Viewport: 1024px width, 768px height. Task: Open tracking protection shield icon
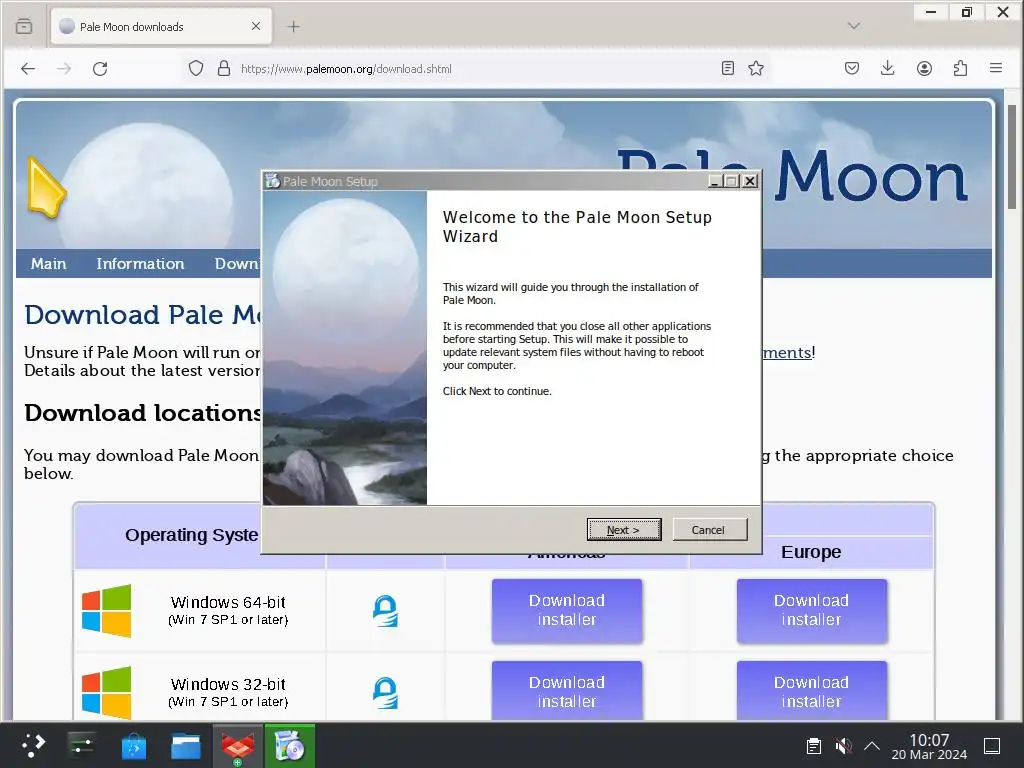[196, 69]
